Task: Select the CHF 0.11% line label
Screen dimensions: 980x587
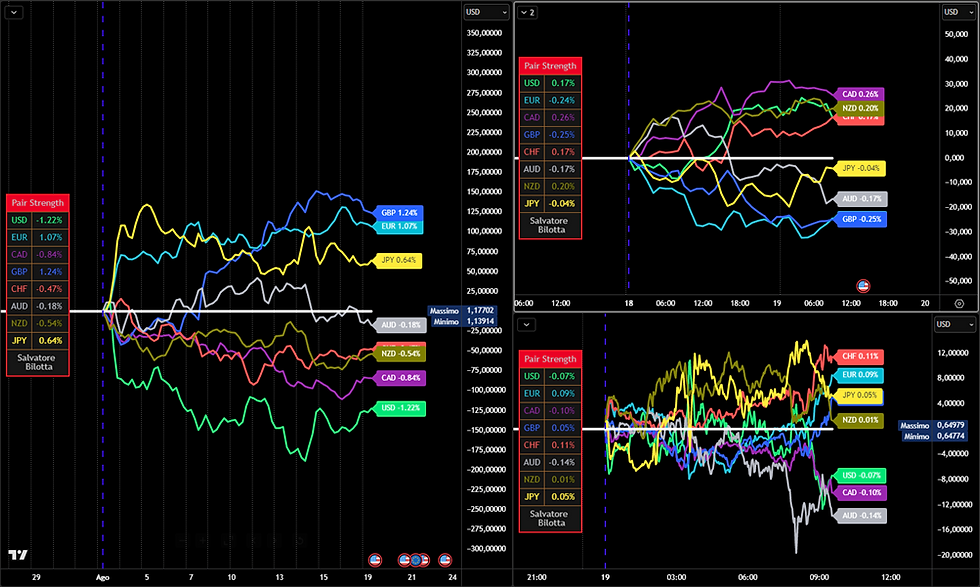Action: coord(860,356)
